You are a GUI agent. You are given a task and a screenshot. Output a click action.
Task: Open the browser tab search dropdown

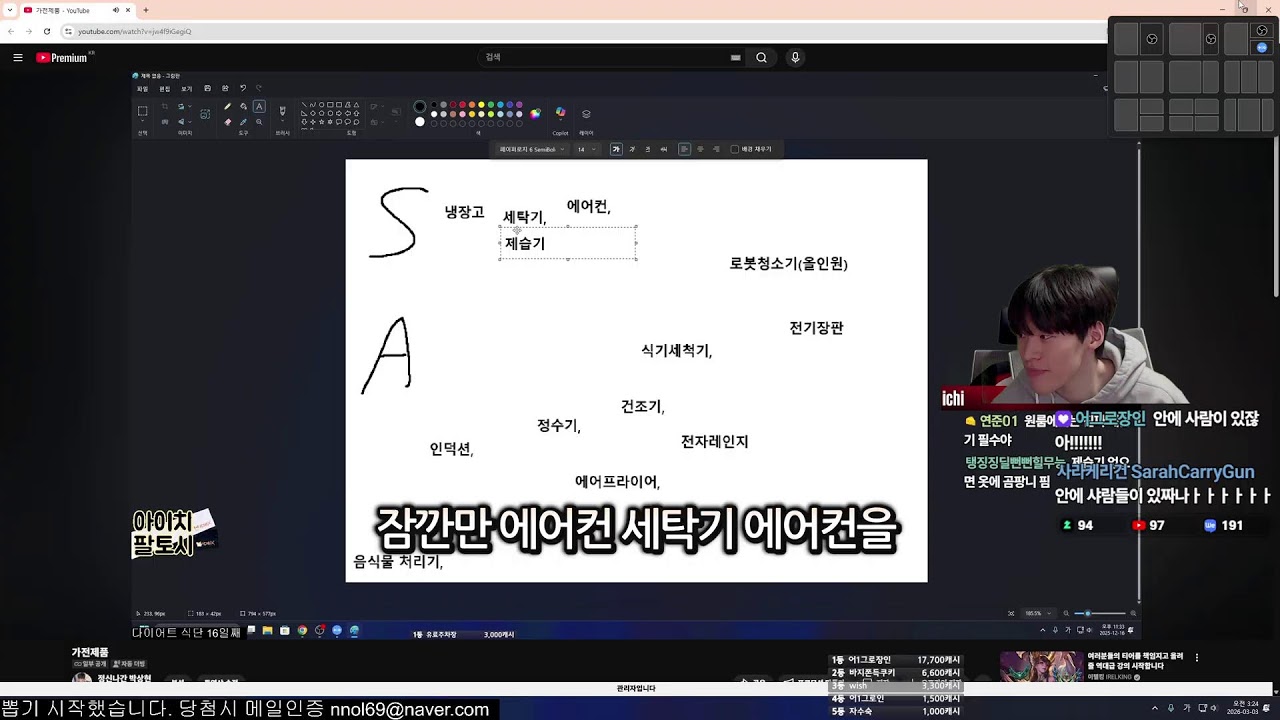click(9, 10)
